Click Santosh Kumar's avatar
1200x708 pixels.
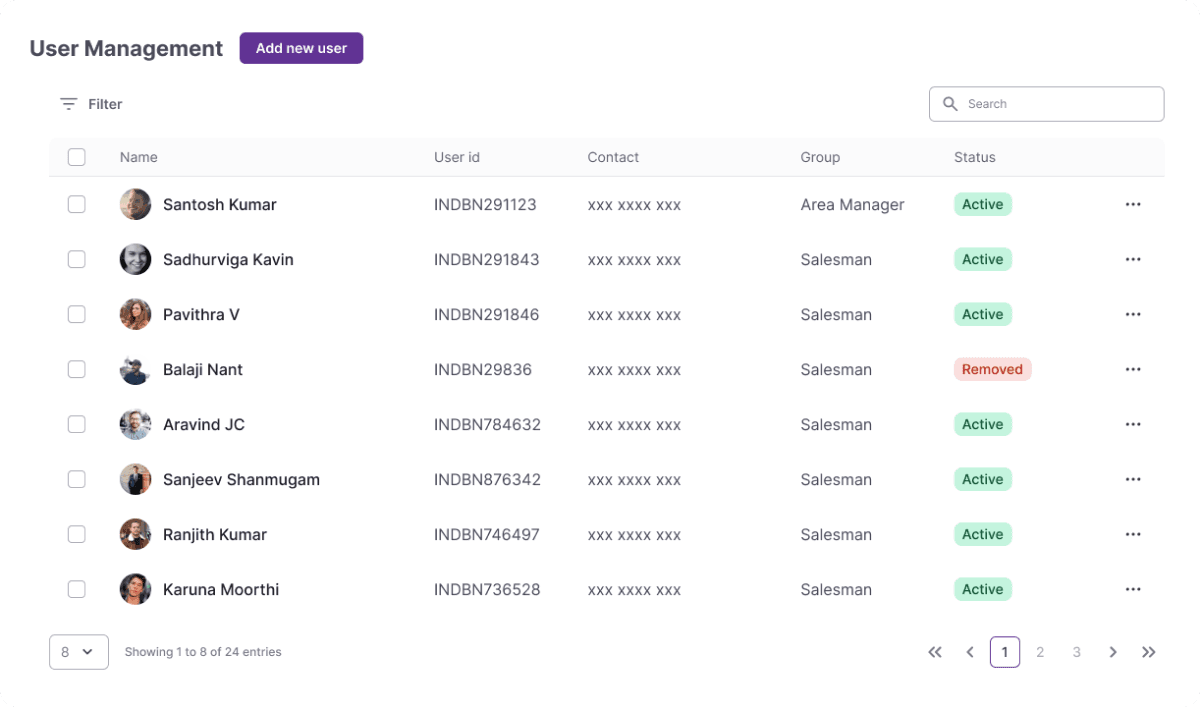coord(135,204)
